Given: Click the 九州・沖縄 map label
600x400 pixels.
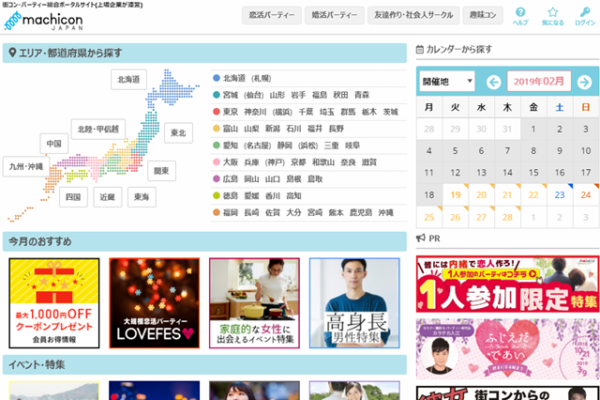Looking at the screenshot, I should pos(26,167).
